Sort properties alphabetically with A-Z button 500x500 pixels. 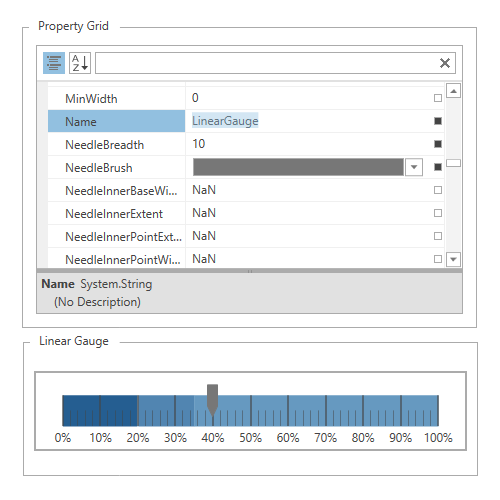tap(80, 63)
